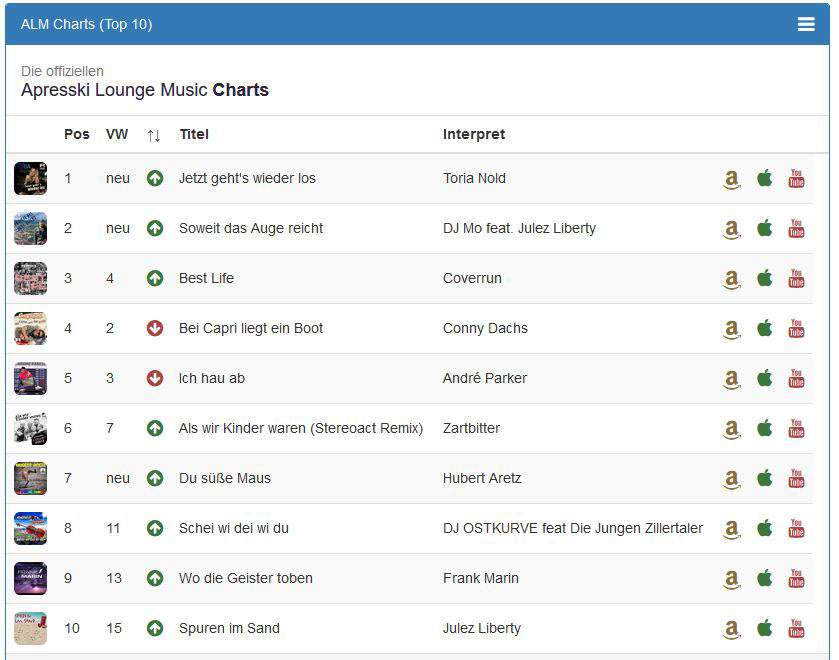The height and width of the screenshot is (660, 839).
Task: Open Amazon link for Ich hau ab
Action: point(732,379)
